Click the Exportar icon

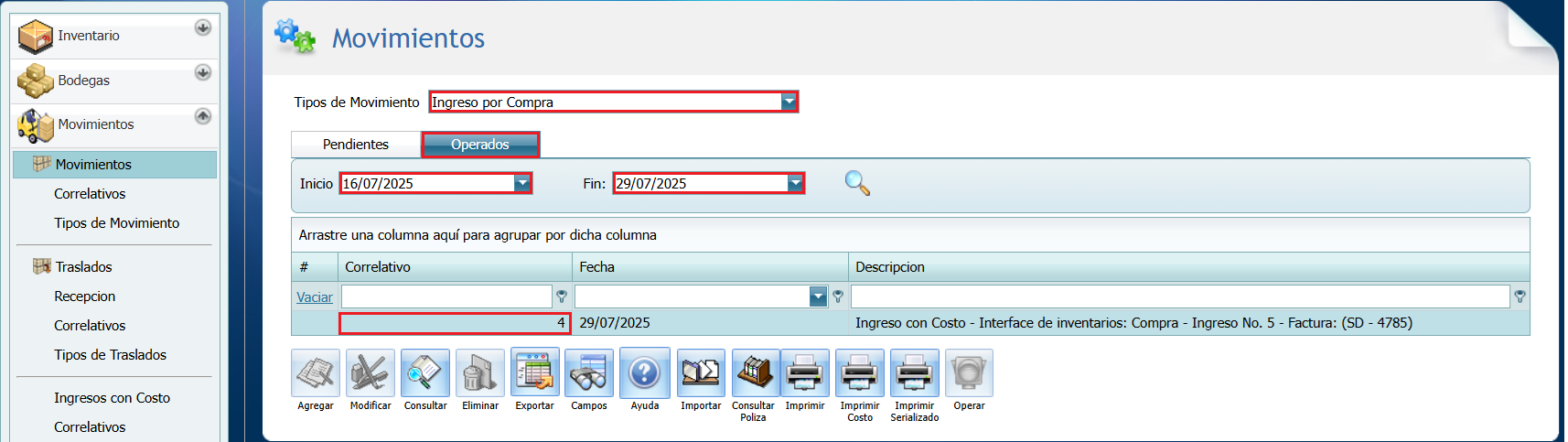click(535, 372)
